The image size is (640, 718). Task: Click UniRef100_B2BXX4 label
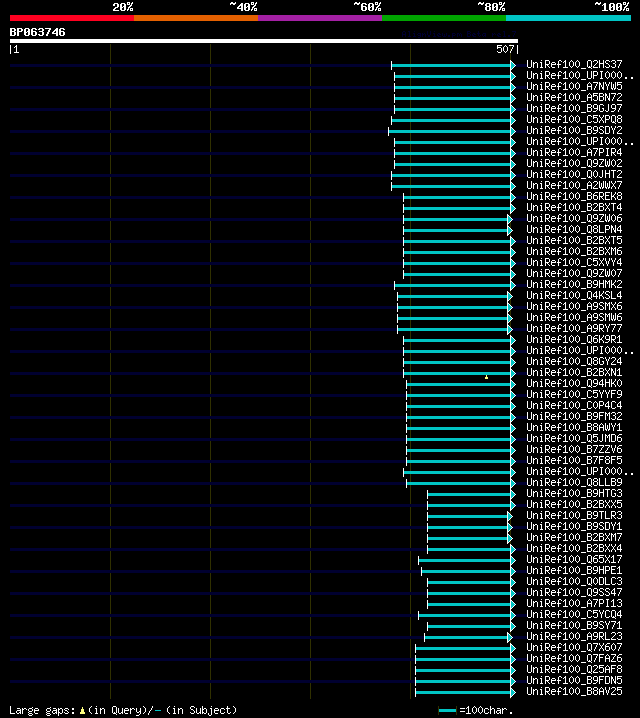574,548
